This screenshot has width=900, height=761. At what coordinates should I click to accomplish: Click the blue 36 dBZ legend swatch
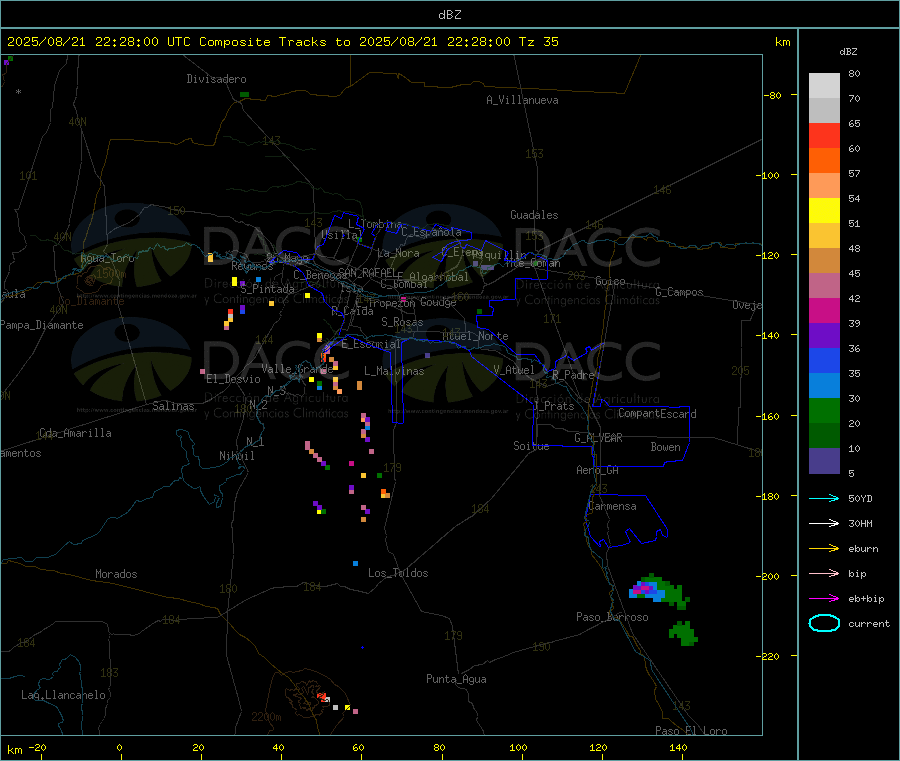coord(824,360)
